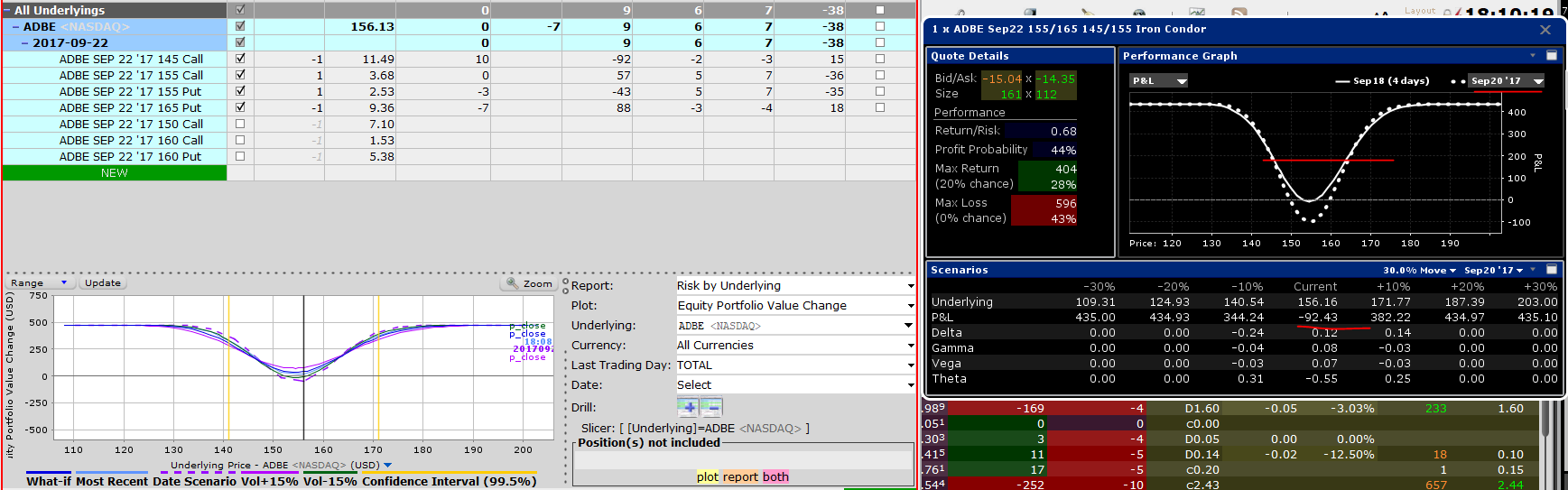Open the Range dropdown above the chart

pyautogui.click(x=39, y=283)
